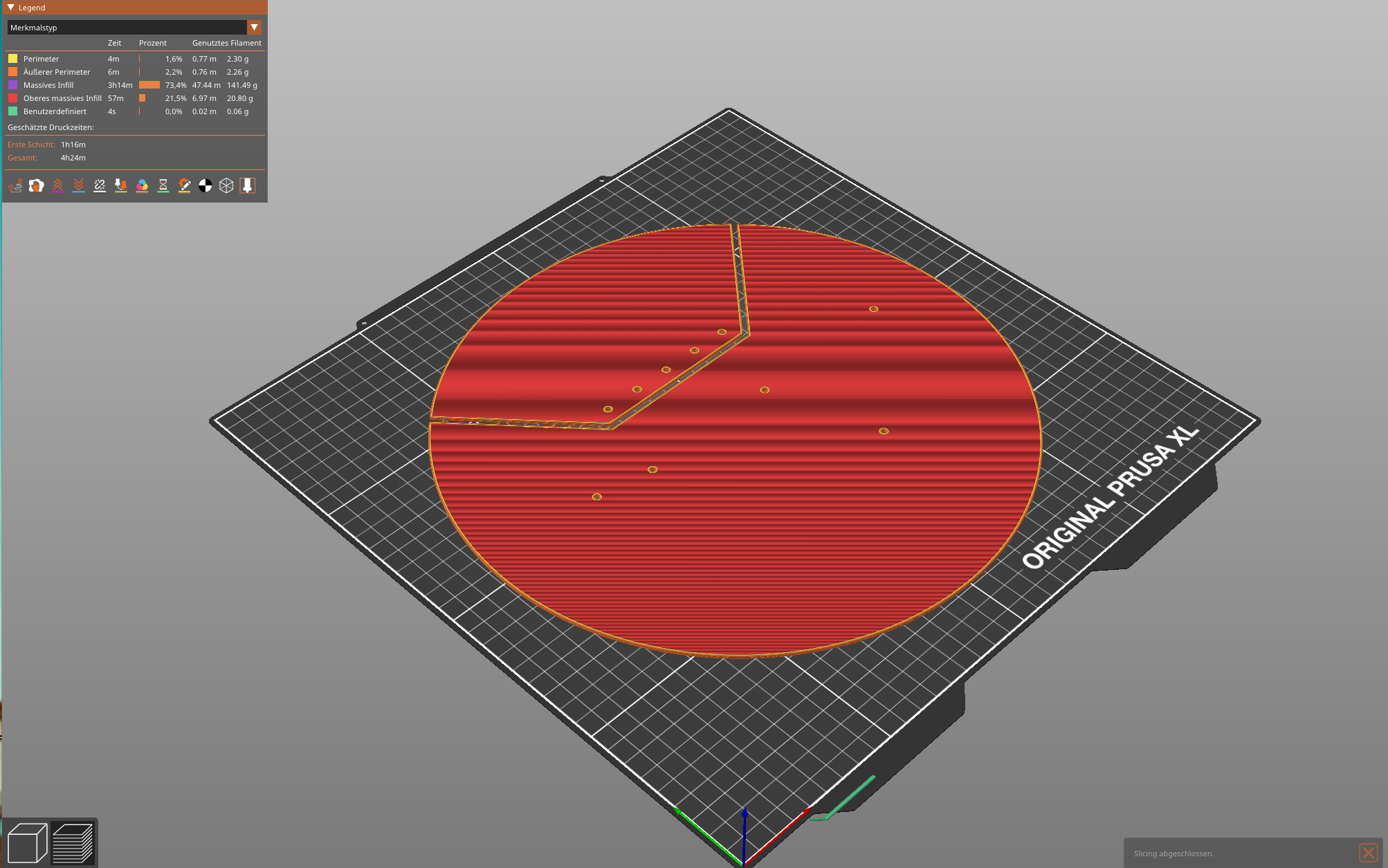Switch to sliced layers preview view
Image resolution: width=1388 pixels, height=868 pixels.
73,843
